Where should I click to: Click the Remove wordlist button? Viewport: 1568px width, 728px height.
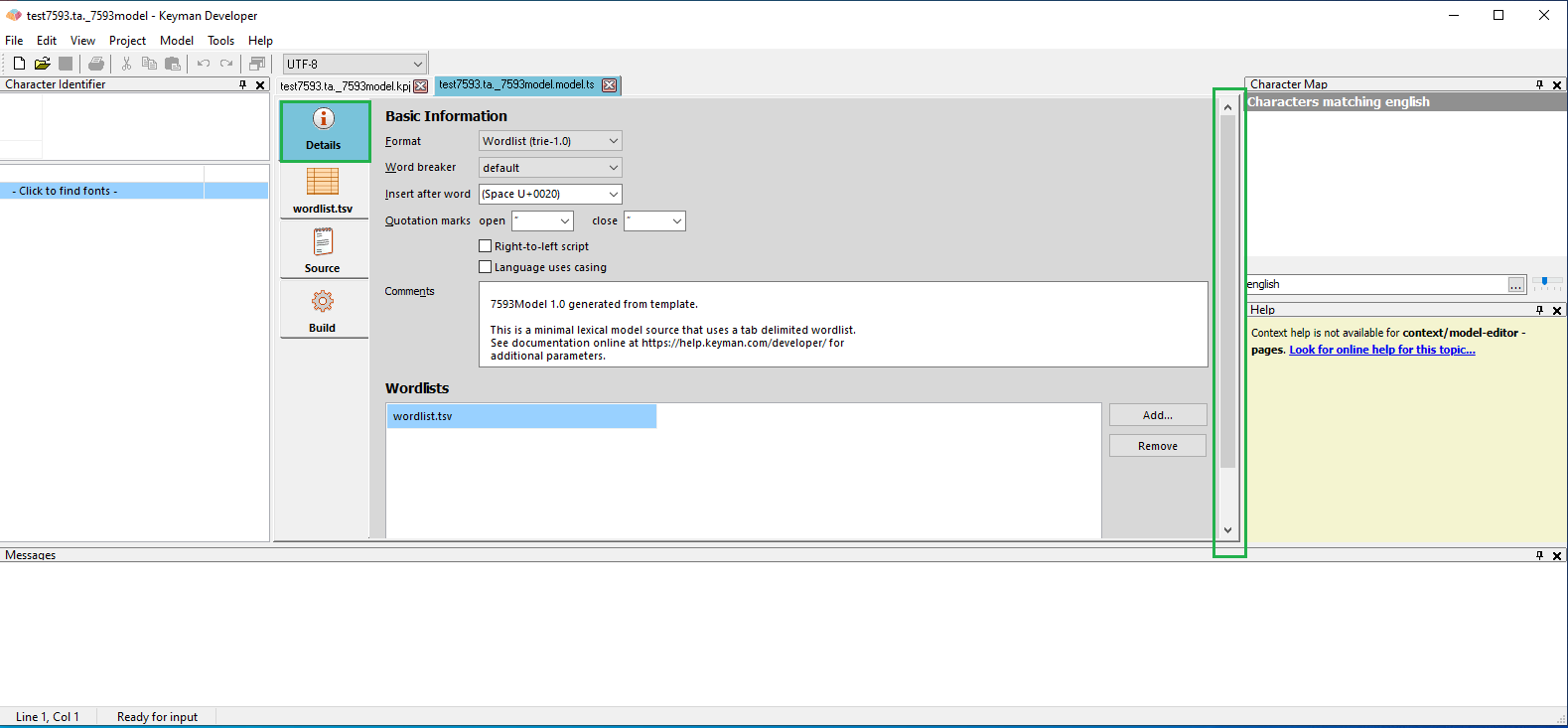1158,446
